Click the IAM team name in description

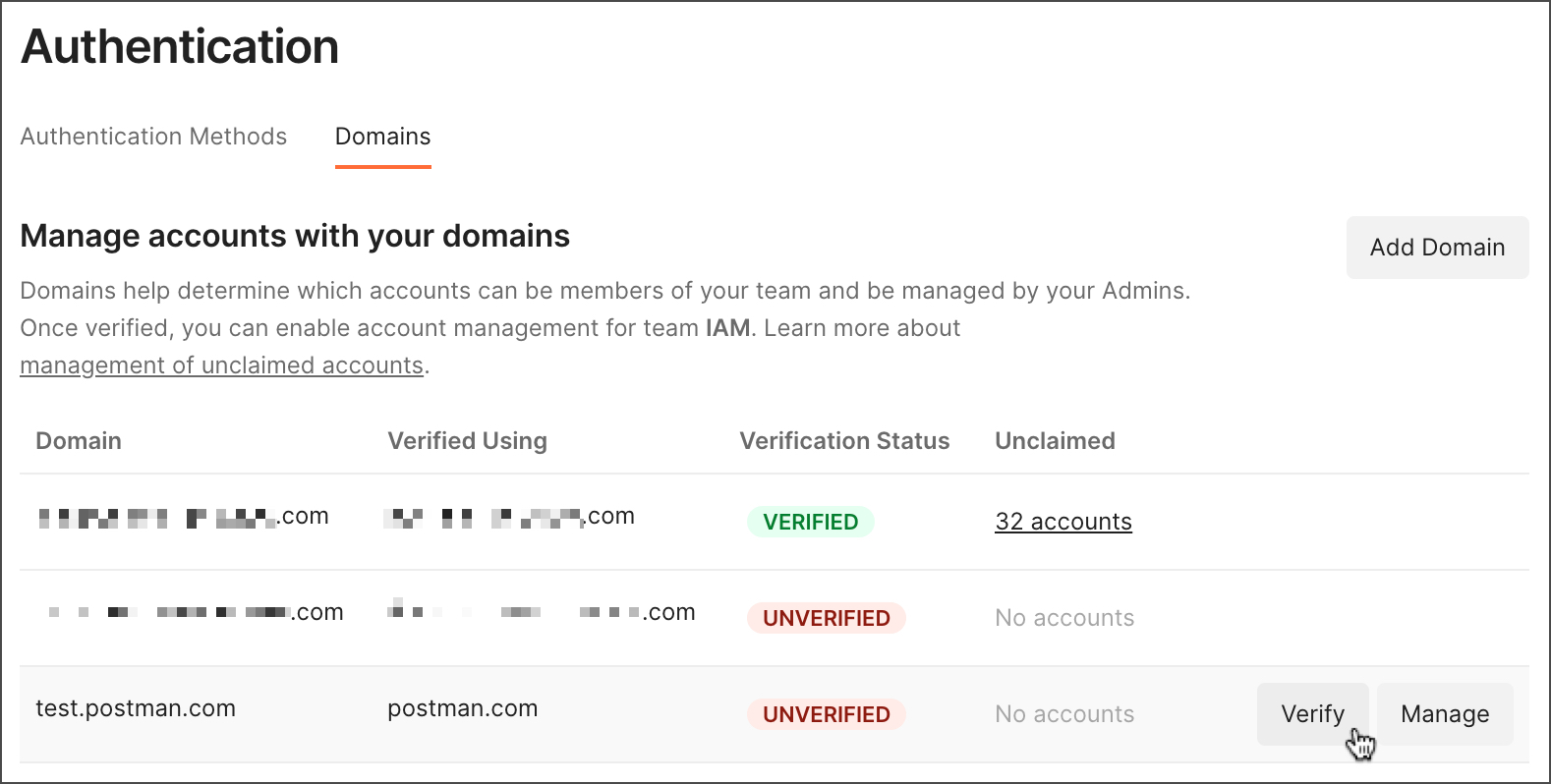click(726, 327)
